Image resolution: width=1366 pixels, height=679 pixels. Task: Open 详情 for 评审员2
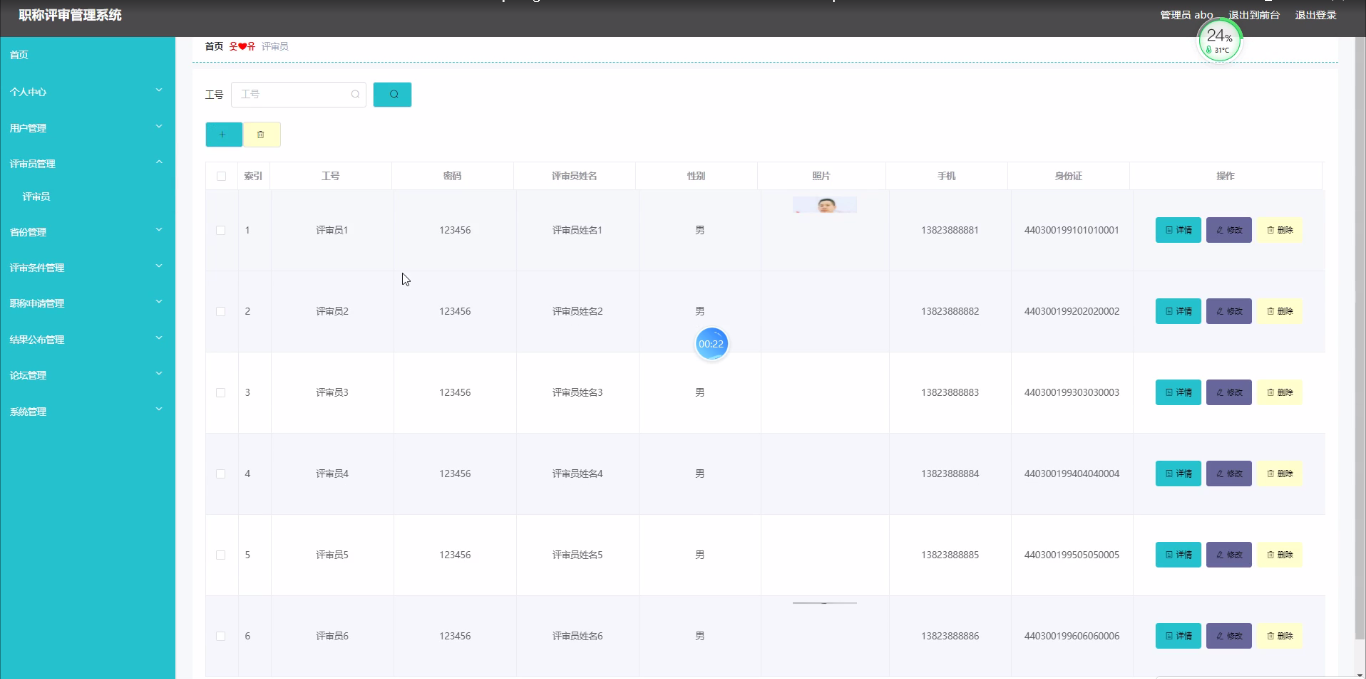(x=1178, y=311)
